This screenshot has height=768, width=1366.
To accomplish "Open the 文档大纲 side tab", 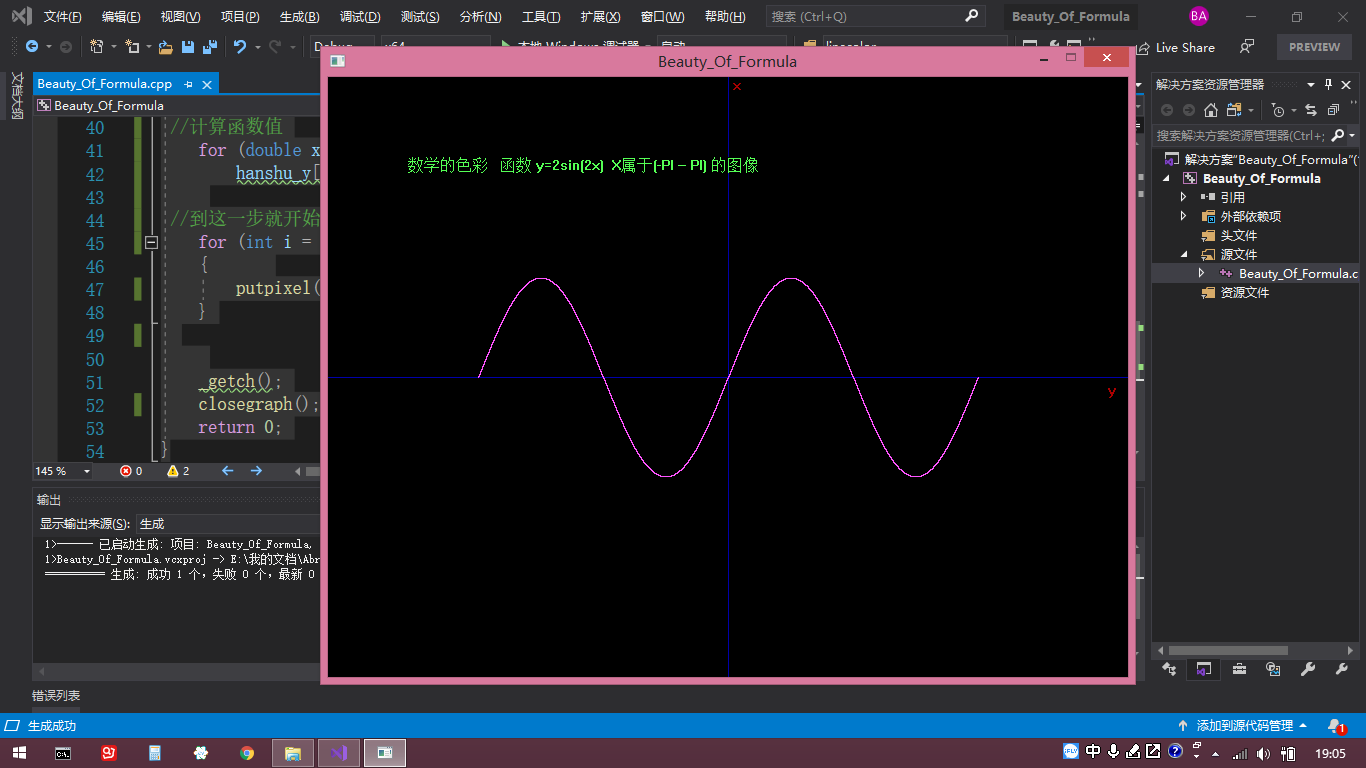I will tap(16, 95).
